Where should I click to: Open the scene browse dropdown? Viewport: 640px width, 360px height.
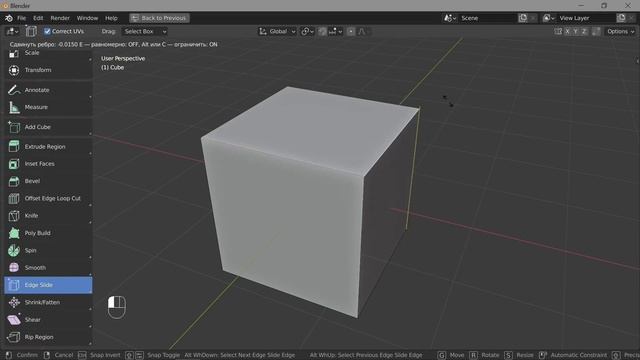tap(450, 18)
